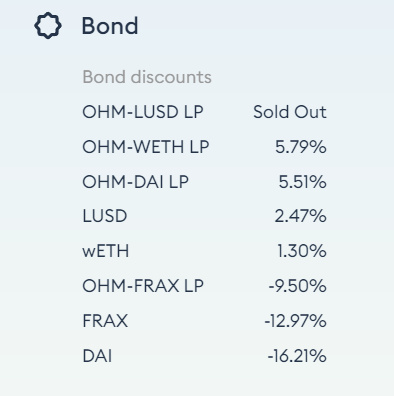394x396 pixels.
Task: Click the -9.50% discount value
Action: click(298, 286)
